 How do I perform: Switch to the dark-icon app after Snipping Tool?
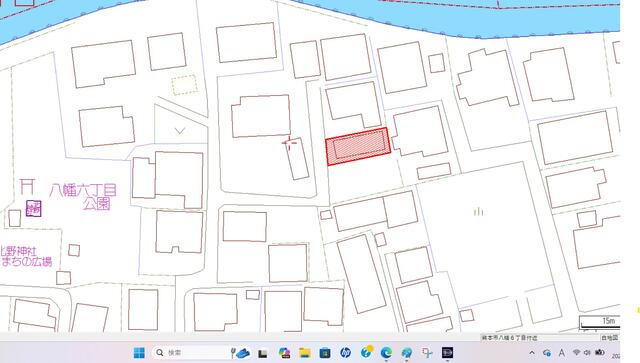tap(447, 353)
